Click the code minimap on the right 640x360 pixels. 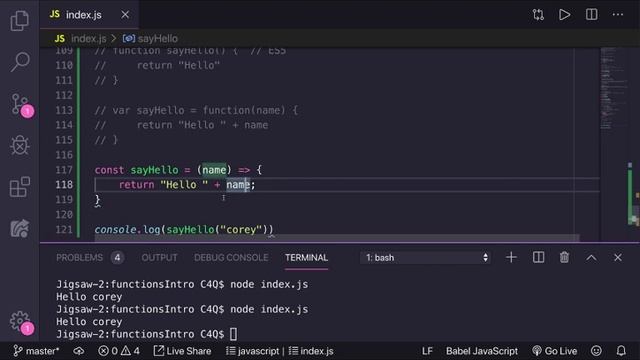point(613,90)
